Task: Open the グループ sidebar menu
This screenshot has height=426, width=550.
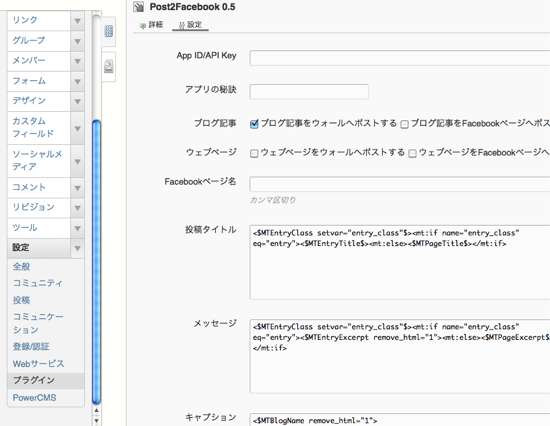Action: point(39,41)
